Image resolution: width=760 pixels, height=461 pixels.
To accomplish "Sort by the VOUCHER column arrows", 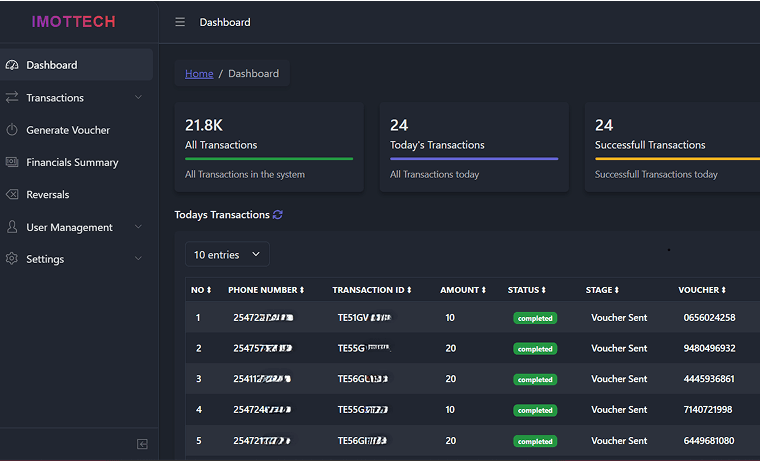I will point(723,290).
